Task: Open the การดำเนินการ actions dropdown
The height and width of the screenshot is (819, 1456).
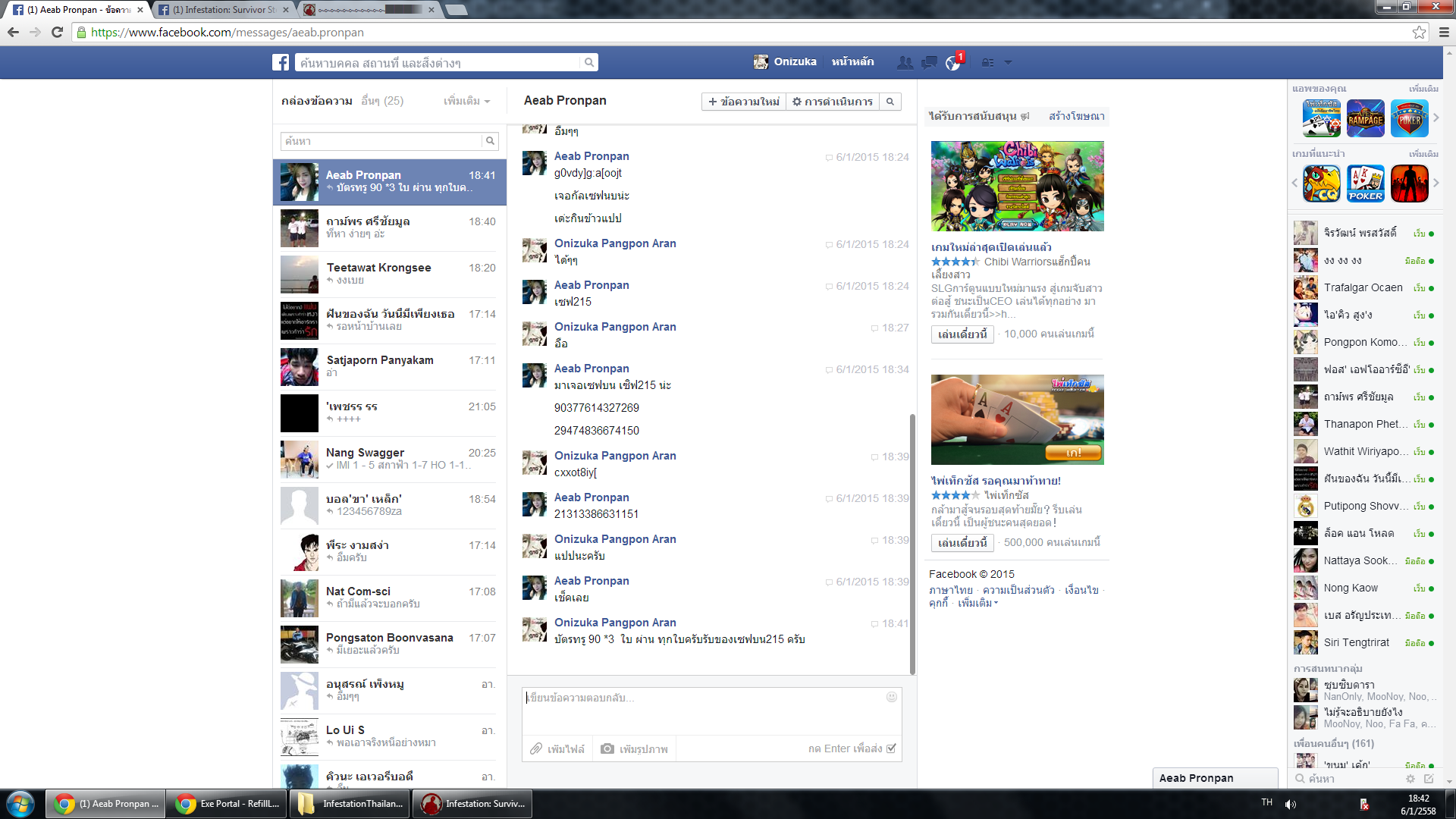Action: pos(833,102)
